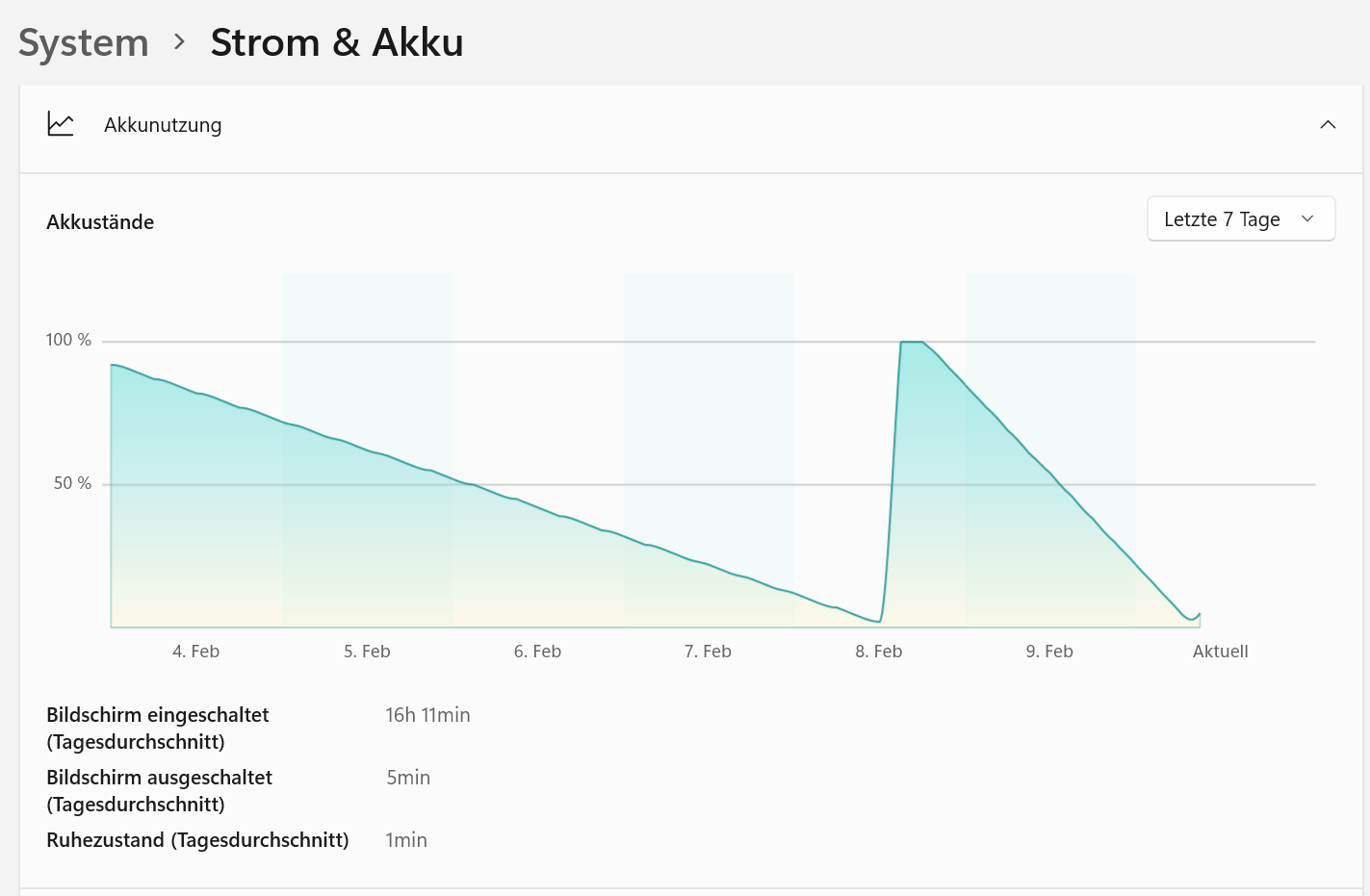This screenshot has width=1370, height=896.
Task: Select the 6. Feb date label
Action: pos(537,652)
